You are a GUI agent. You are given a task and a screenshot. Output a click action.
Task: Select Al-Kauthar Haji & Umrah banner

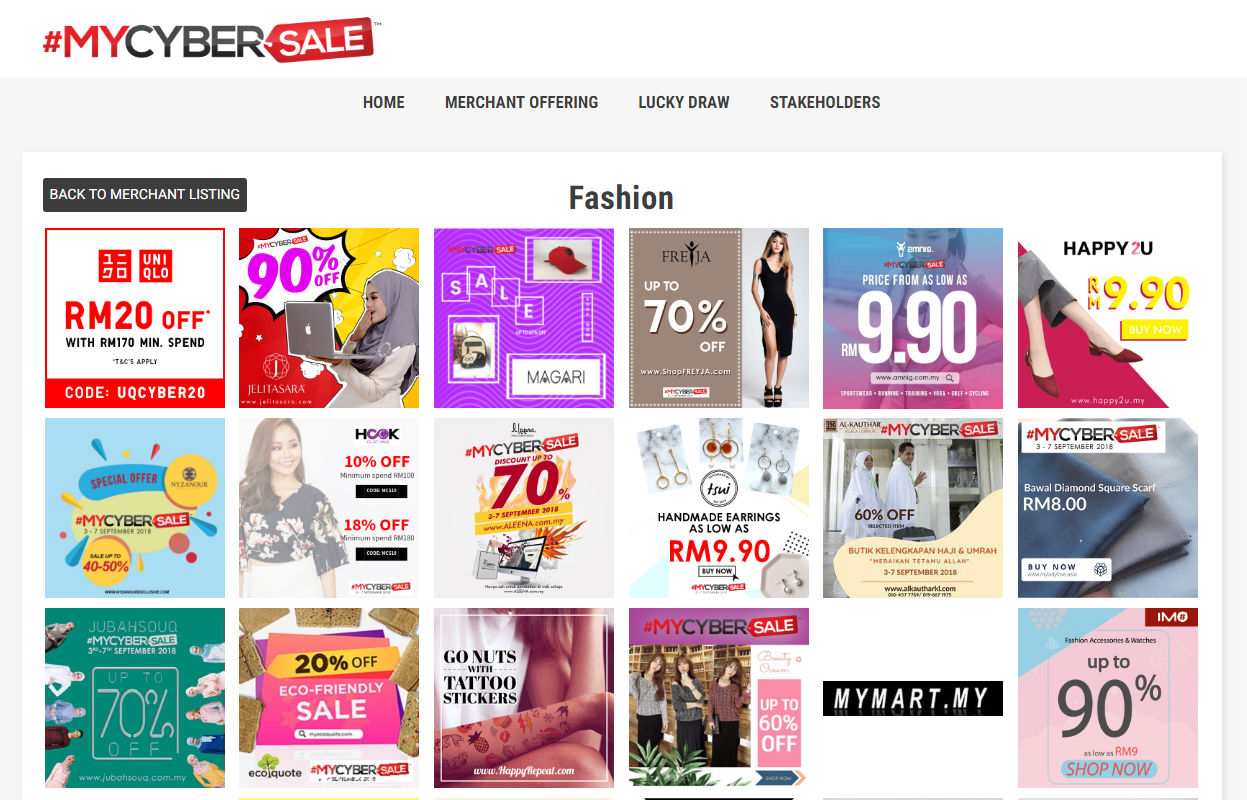click(913, 508)
